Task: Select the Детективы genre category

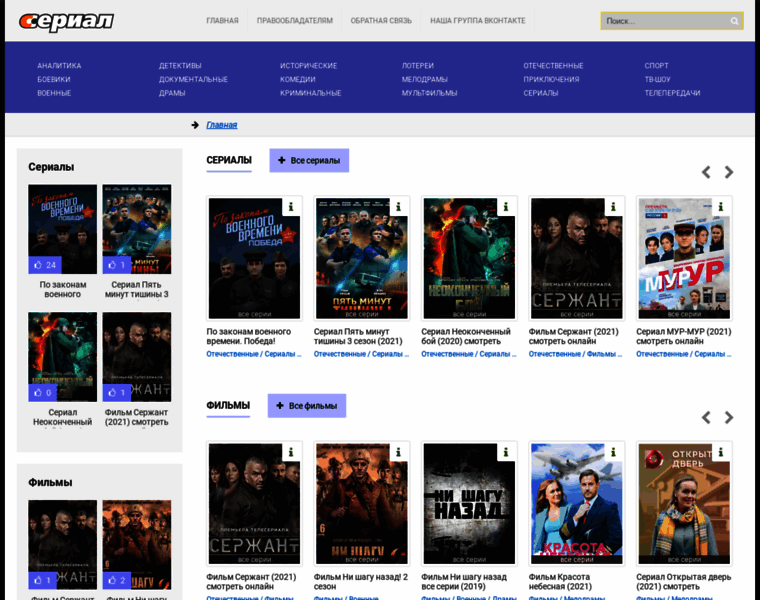Action: [180, 66]
